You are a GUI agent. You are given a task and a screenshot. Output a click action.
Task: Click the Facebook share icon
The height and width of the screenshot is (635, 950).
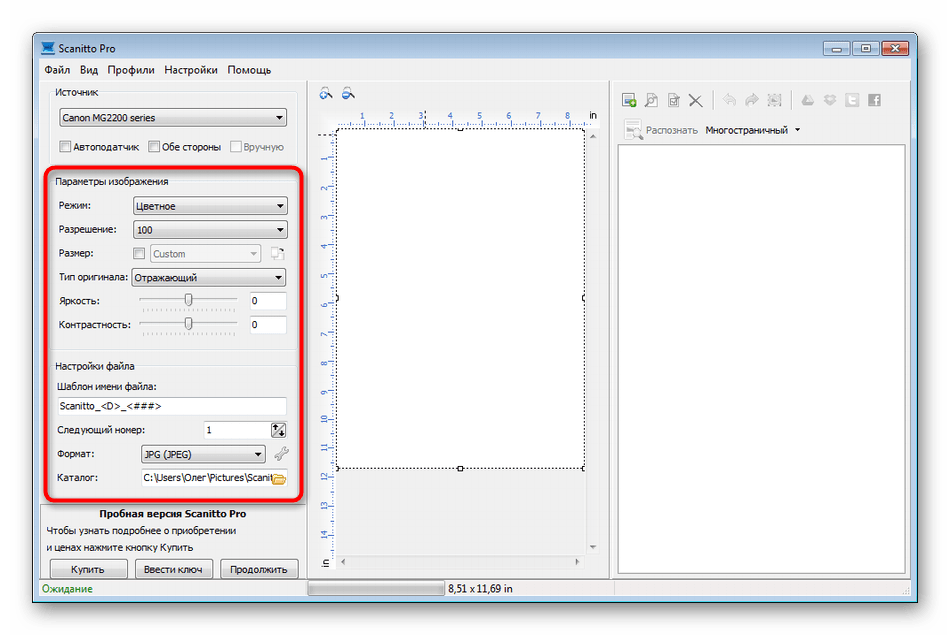pyautogui.click(x=874, y=100)
